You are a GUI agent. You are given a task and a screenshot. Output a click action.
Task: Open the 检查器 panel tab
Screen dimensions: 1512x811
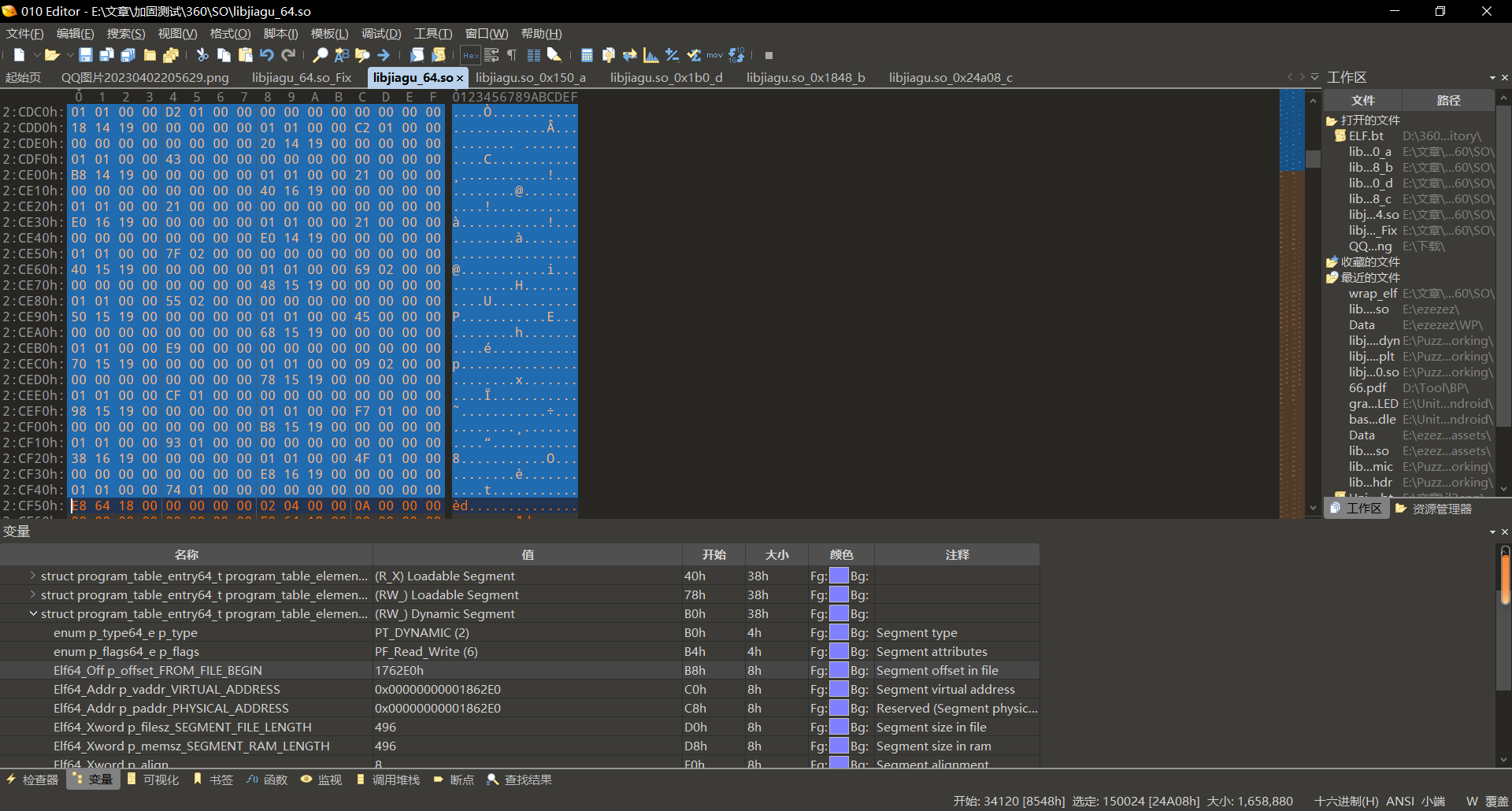coord(32,780)
